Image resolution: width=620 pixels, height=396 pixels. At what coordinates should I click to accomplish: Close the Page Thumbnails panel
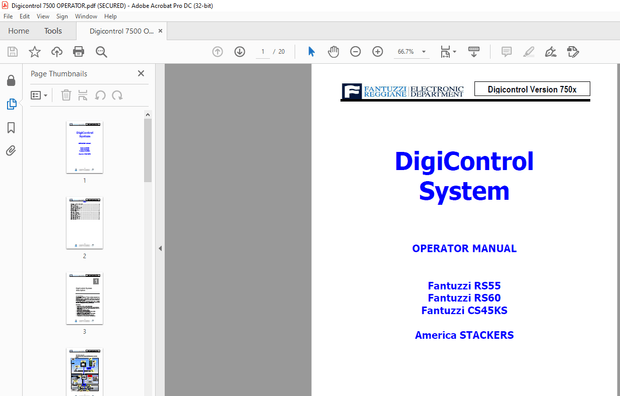[141, 73]
